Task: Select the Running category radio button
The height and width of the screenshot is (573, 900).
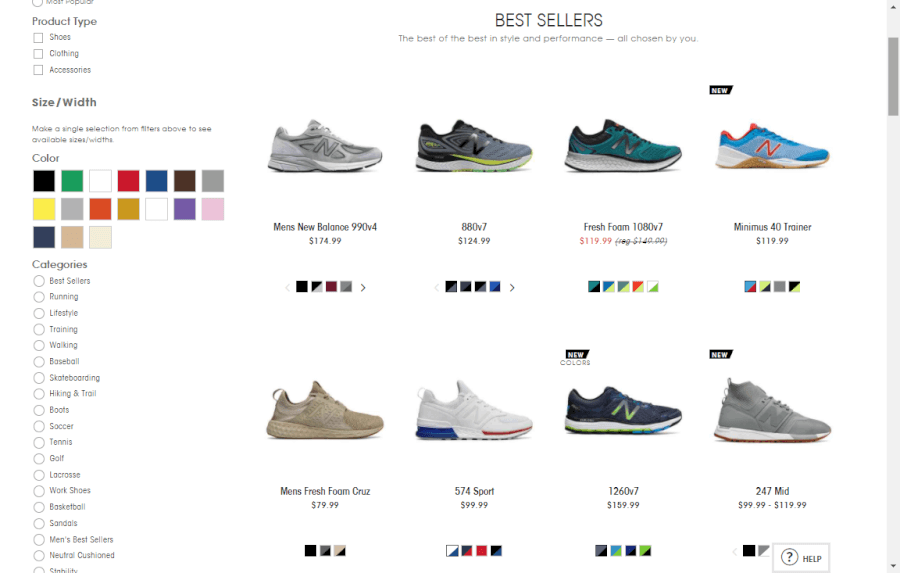Action: [x=38, y=297]
